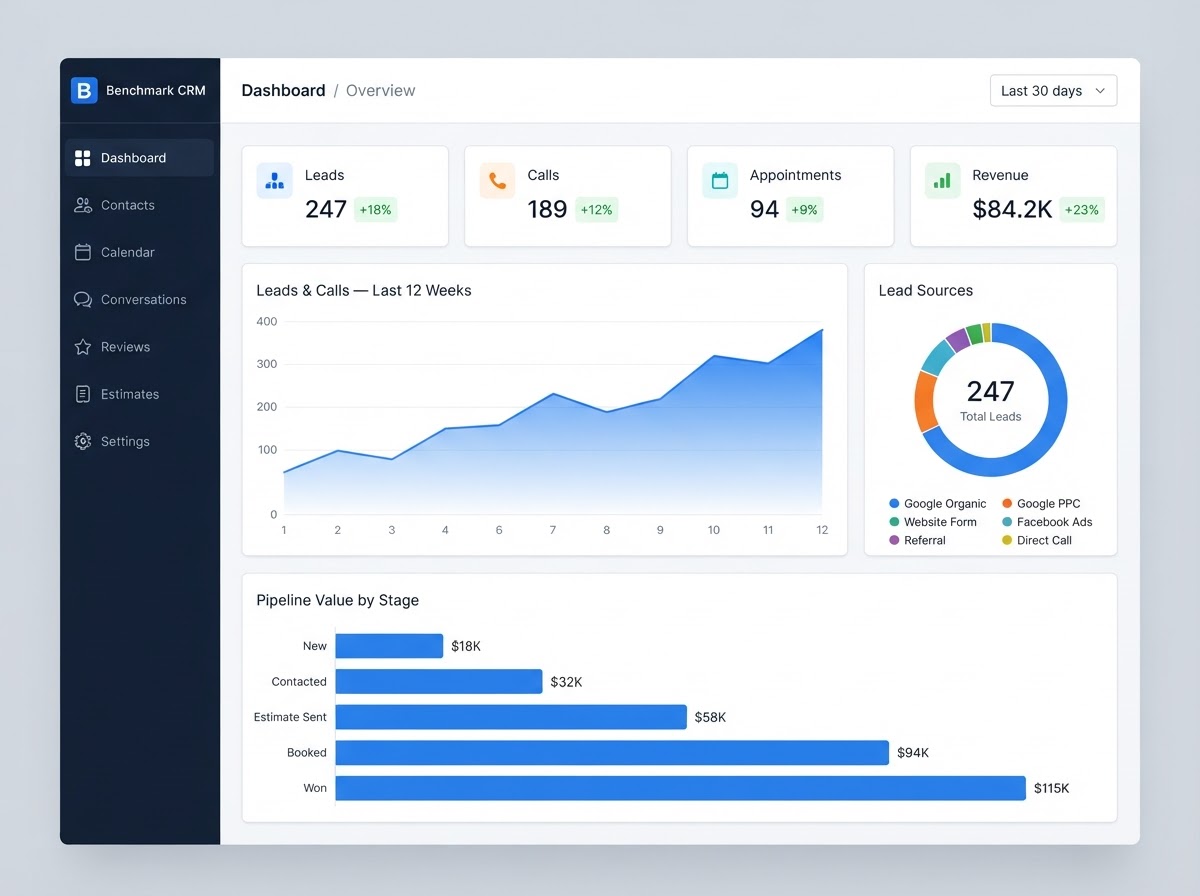Click the Booked stage pipeline bar

(612, 753)
